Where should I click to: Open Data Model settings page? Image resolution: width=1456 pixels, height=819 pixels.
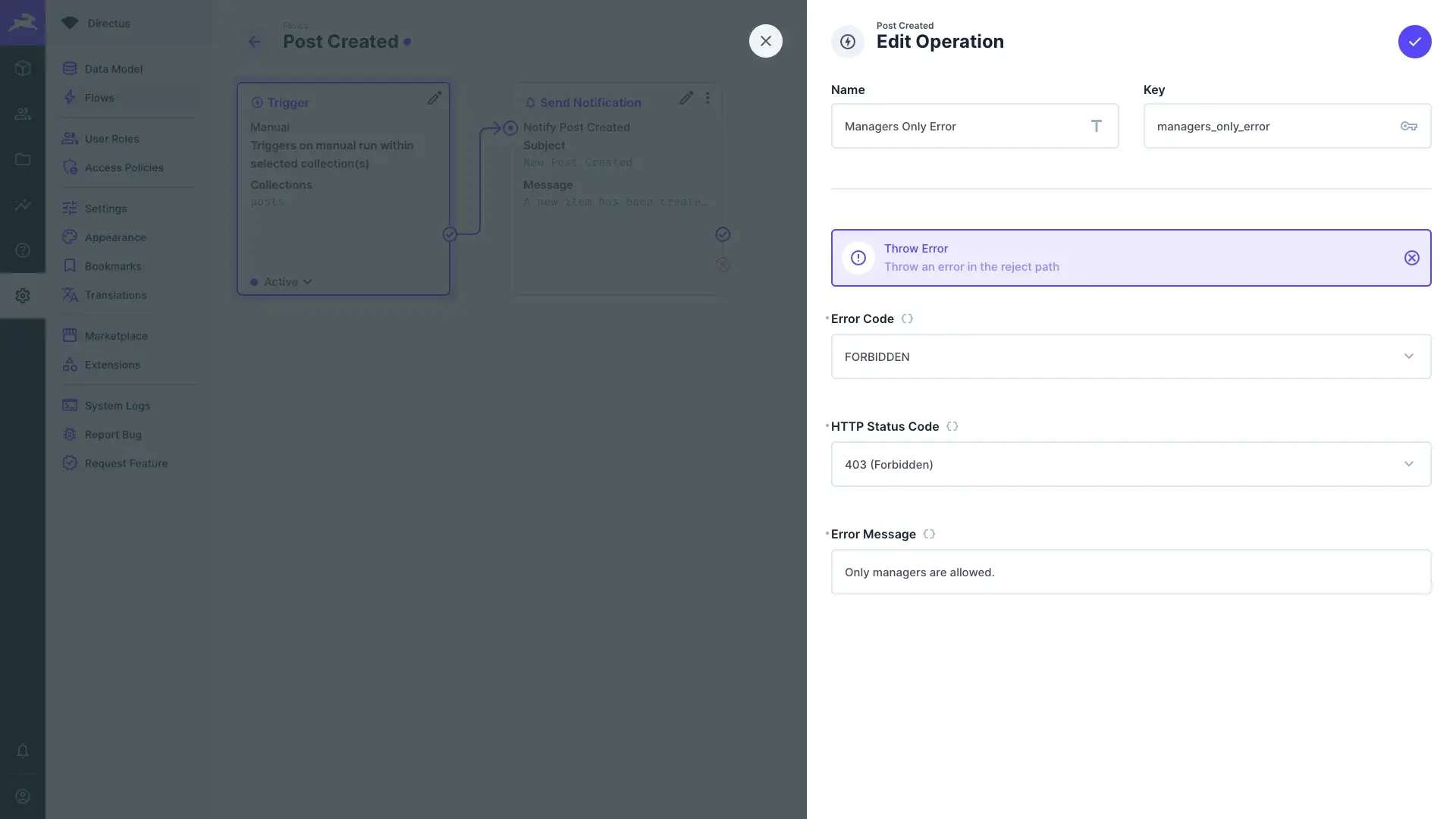coord(113,69)
